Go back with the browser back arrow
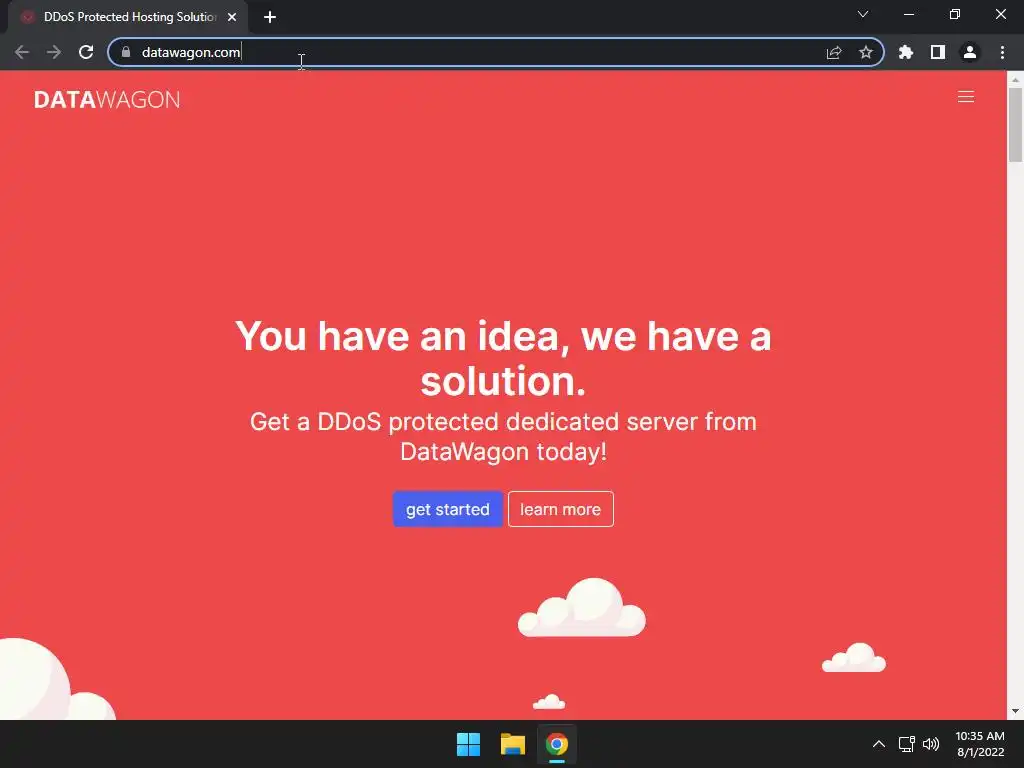This screenshot has height=768, width=1024. (22, 52)
